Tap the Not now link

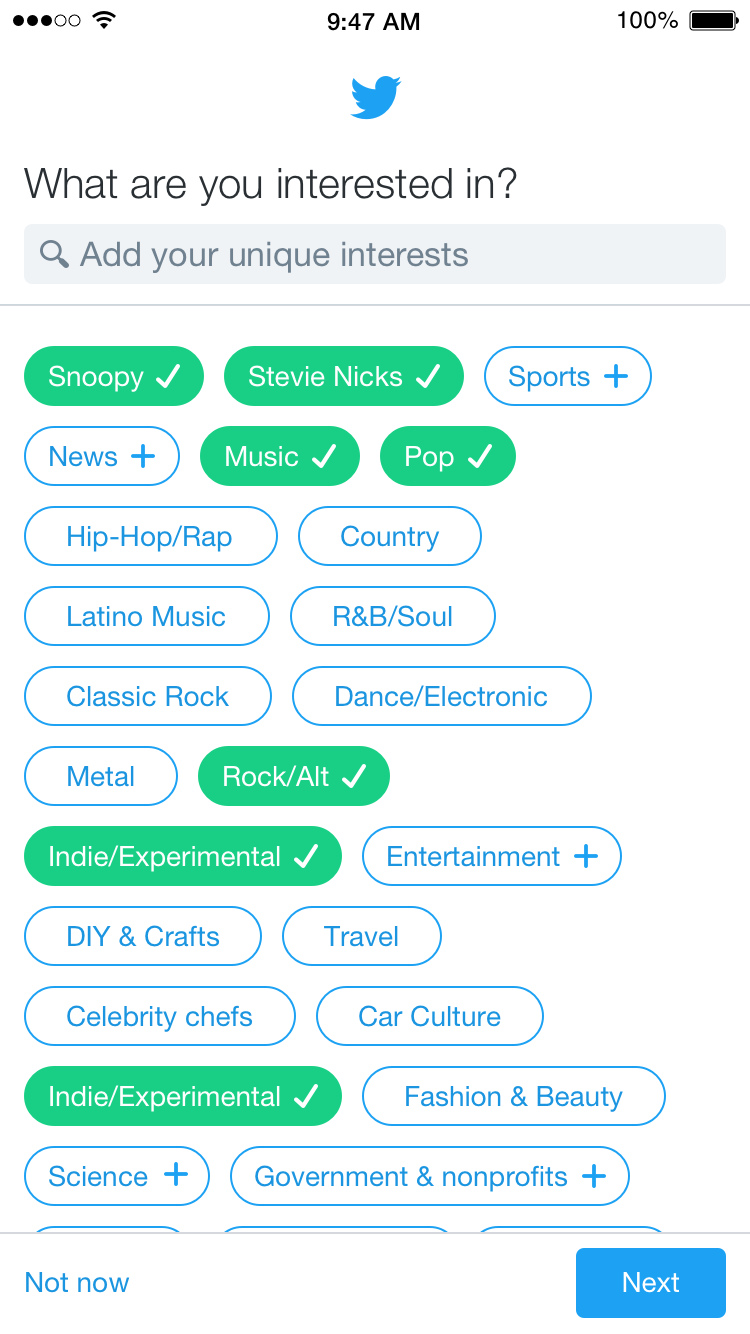[77, 1282]
